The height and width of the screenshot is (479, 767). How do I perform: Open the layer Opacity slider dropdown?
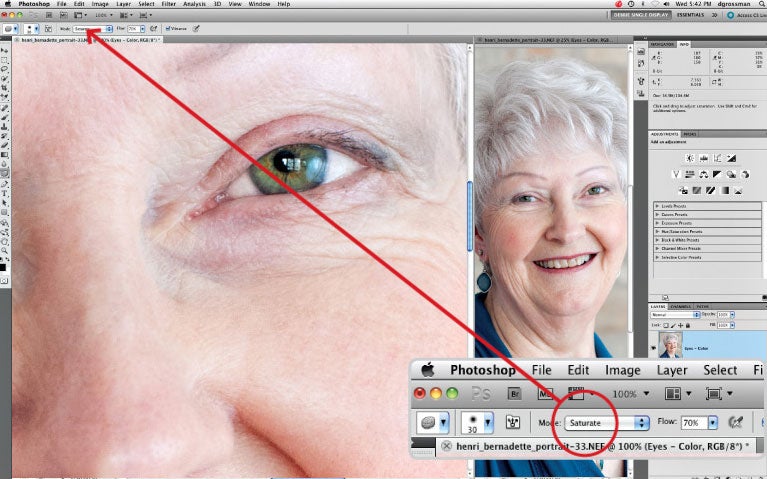click(732, 315)
